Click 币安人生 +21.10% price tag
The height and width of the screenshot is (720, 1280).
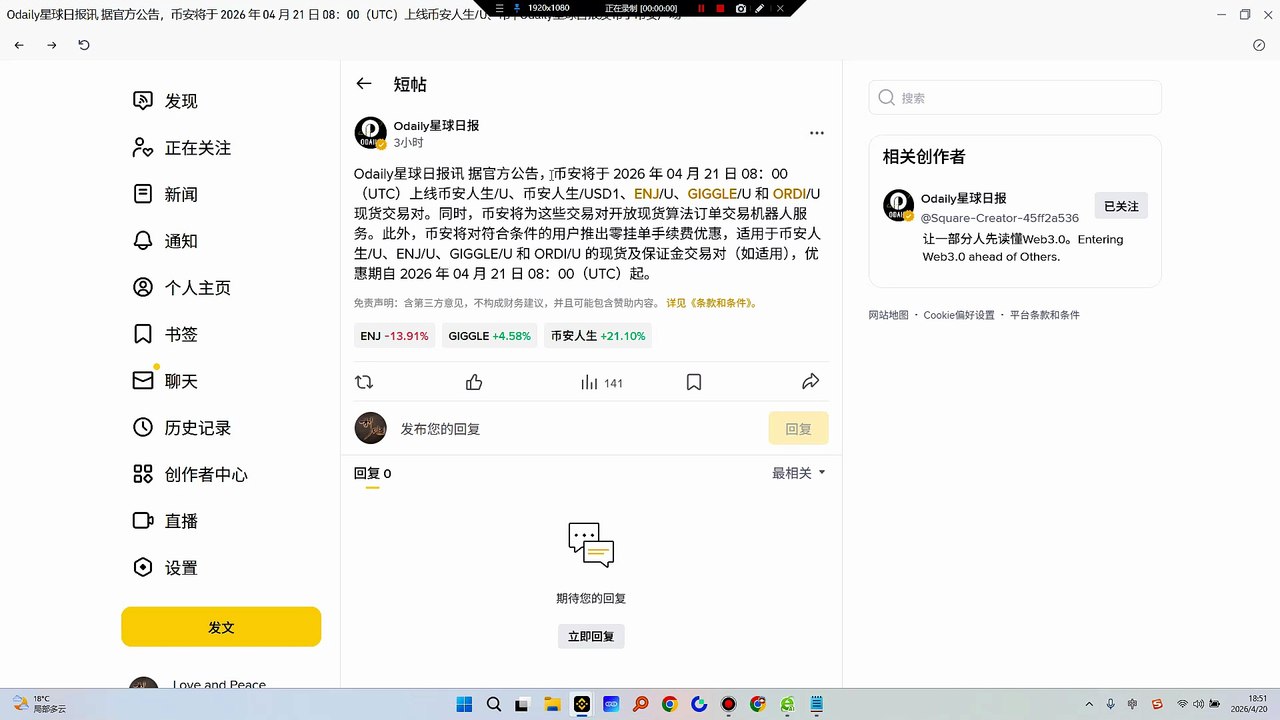point(598,336)
